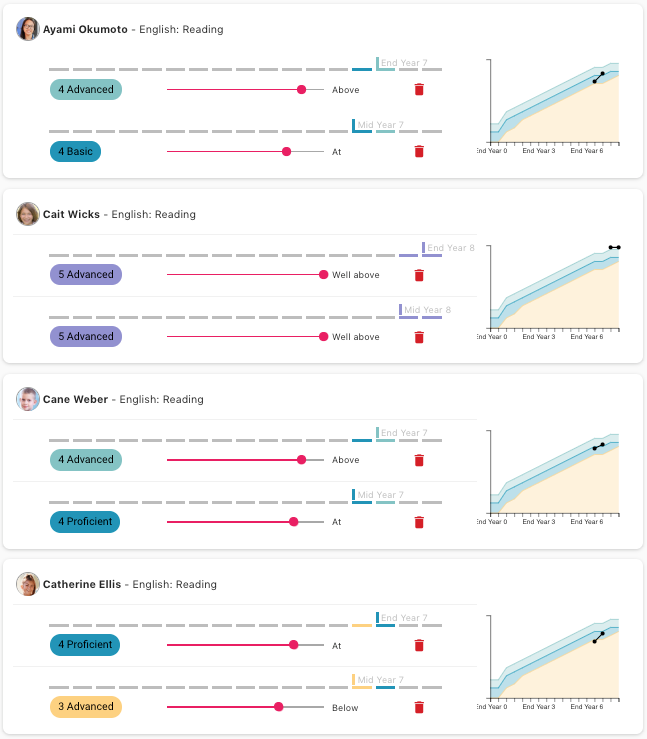647x739 pixels.
Task: Delete Ayami Okumoto's Mid Year 7 assessment
Action: [x=419, y=152]
